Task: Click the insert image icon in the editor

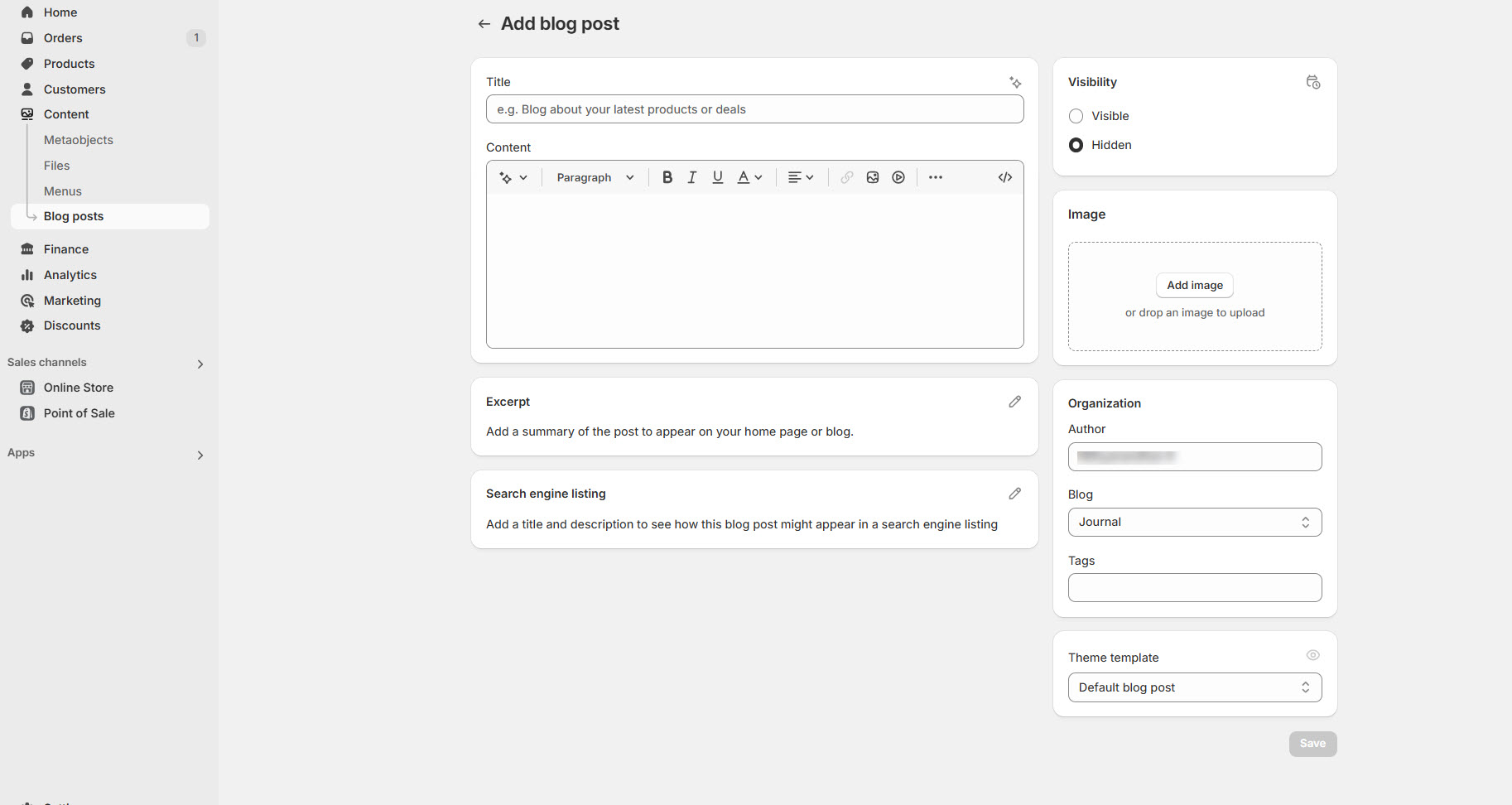Action: pos(873,177)
